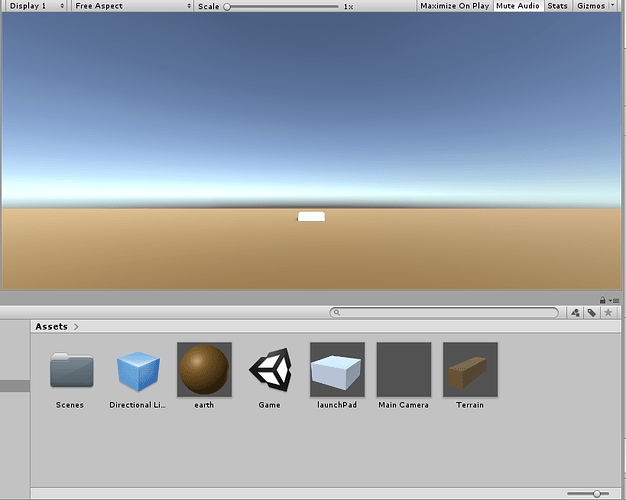
Task: Click the Directional Li.. label
Action: (x=137, y=405)
